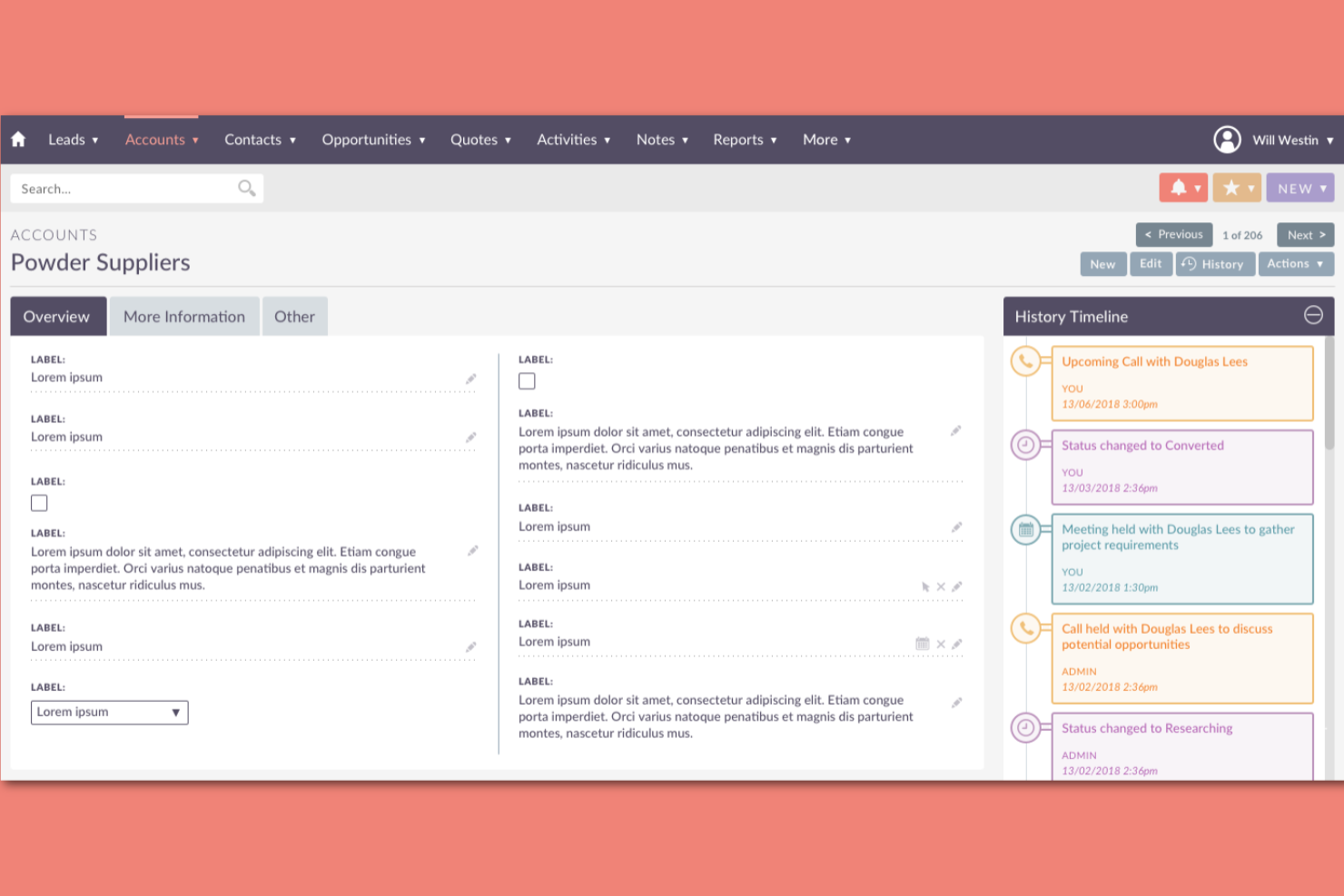The width and height of the screenshot is (1344, 896).
Task: Check the empty checkbox in right column
Action: [x=527, y=381]
